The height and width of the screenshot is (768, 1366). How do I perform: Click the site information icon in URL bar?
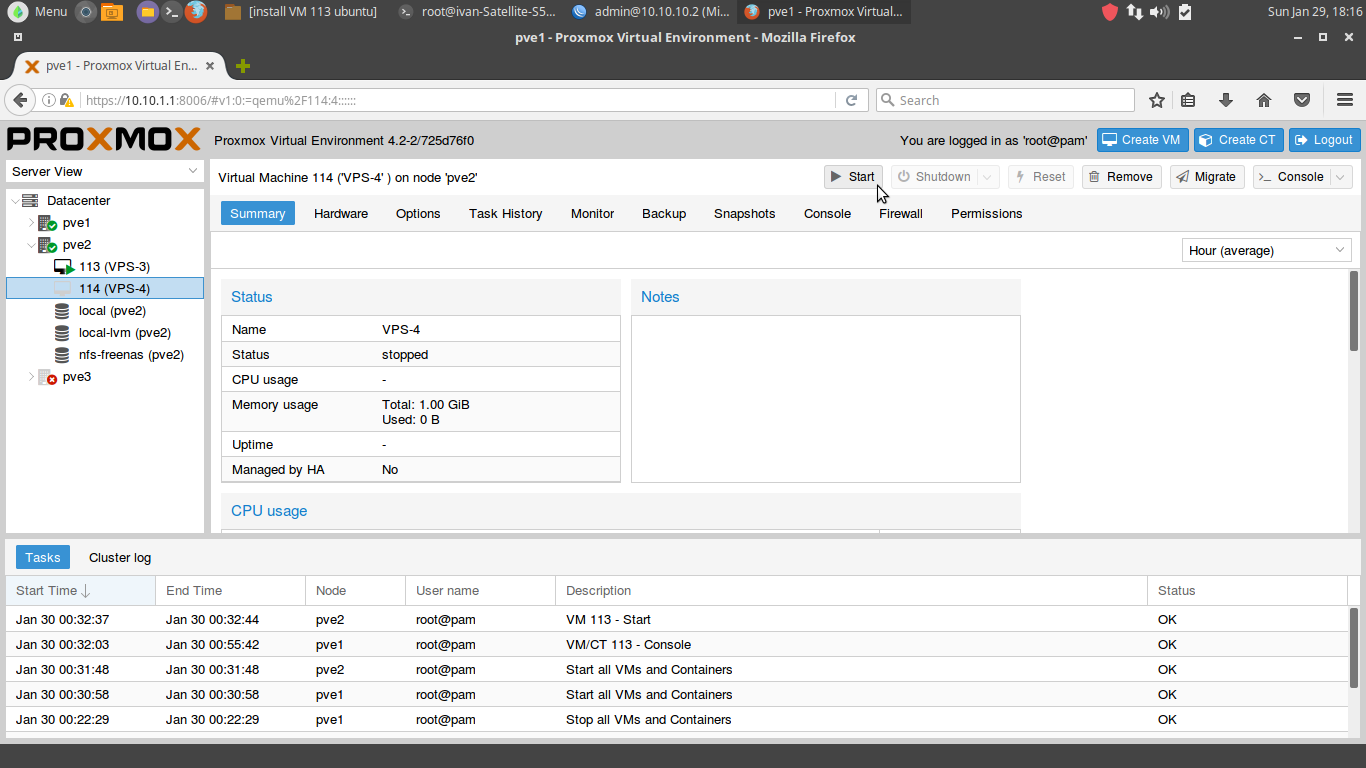point(48,100)
